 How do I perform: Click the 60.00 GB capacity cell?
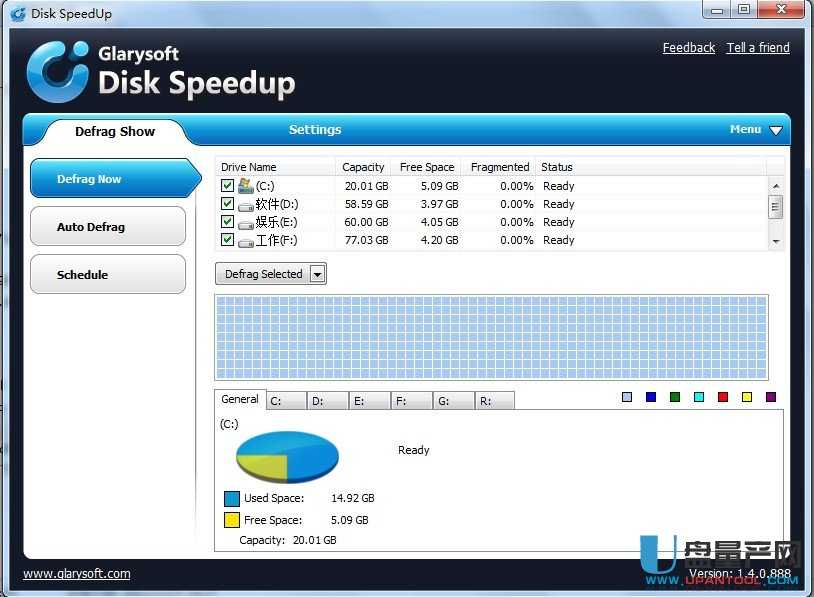tap(367, 222)
